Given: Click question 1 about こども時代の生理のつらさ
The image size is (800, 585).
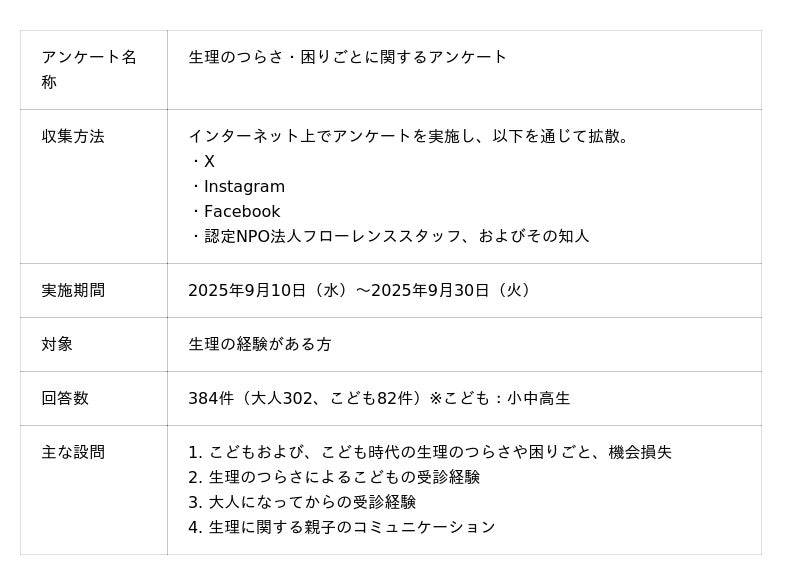Looking at the screenshot, I should (430, 453).
